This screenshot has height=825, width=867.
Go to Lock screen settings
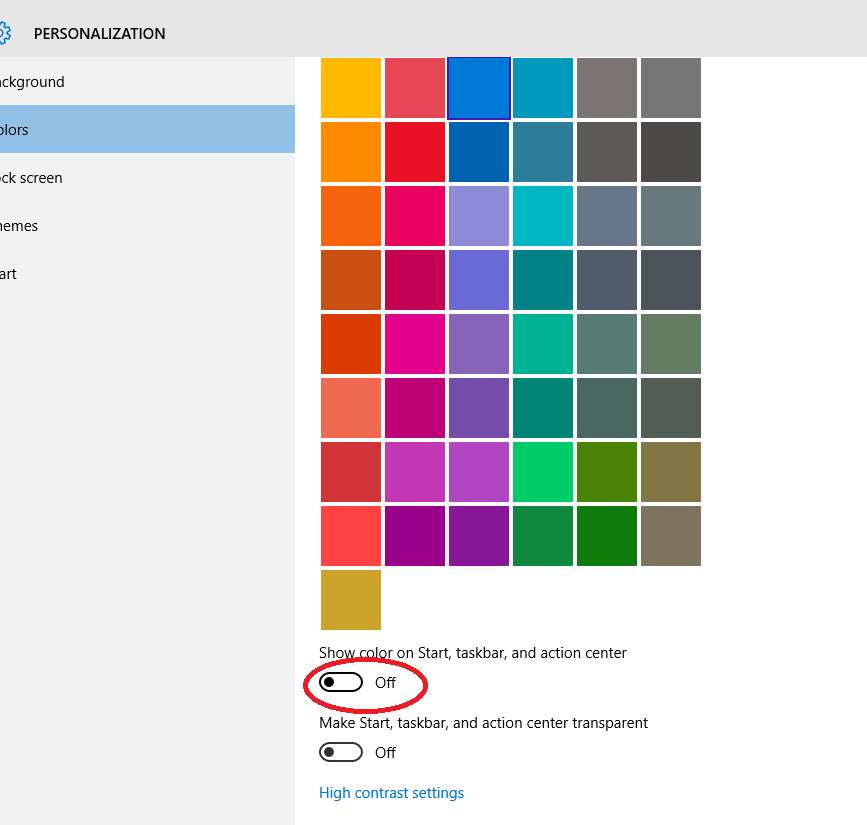(x=31, y=178)
